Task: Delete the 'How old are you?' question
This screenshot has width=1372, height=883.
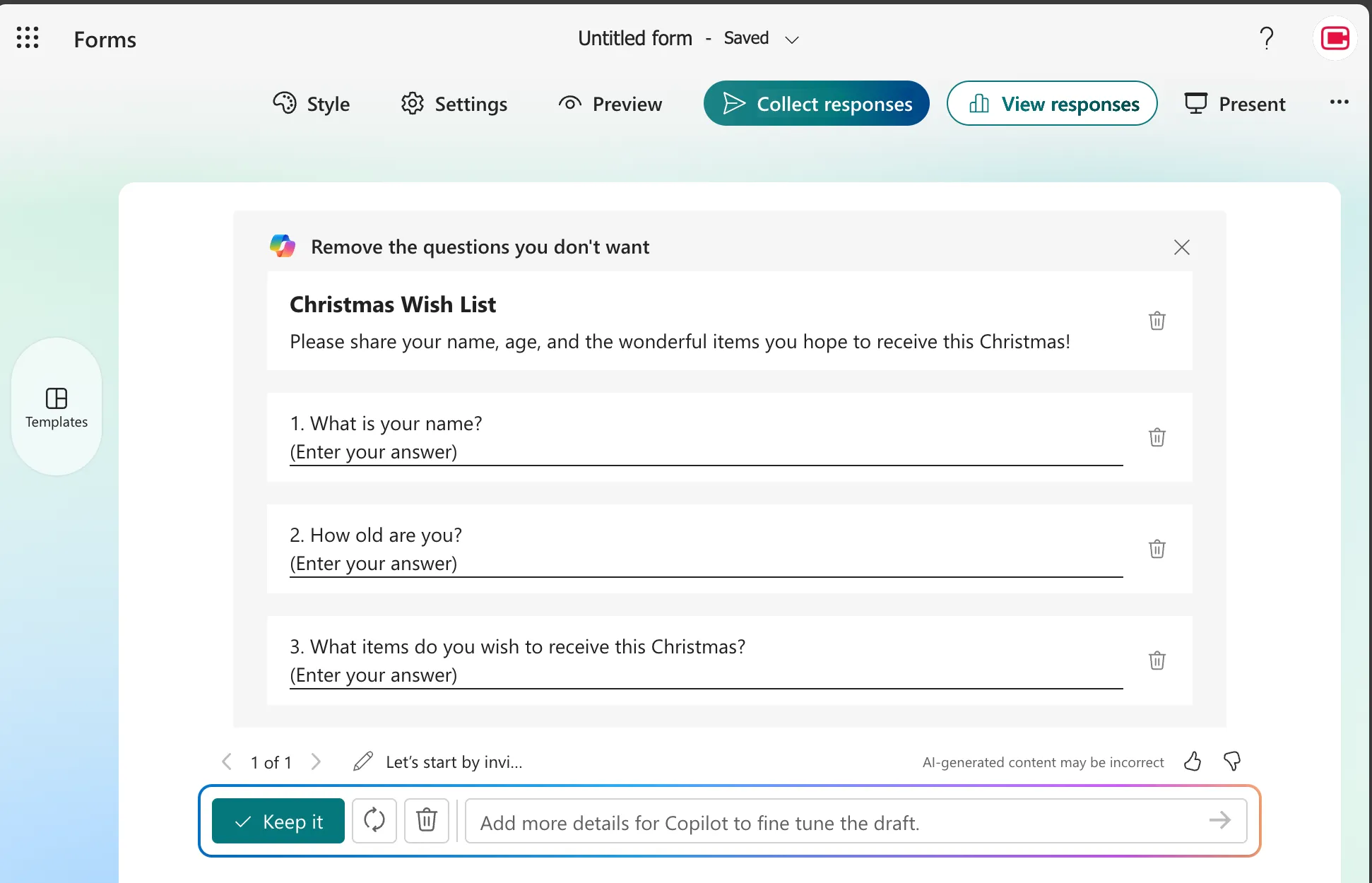Action: coord(1157,549)
